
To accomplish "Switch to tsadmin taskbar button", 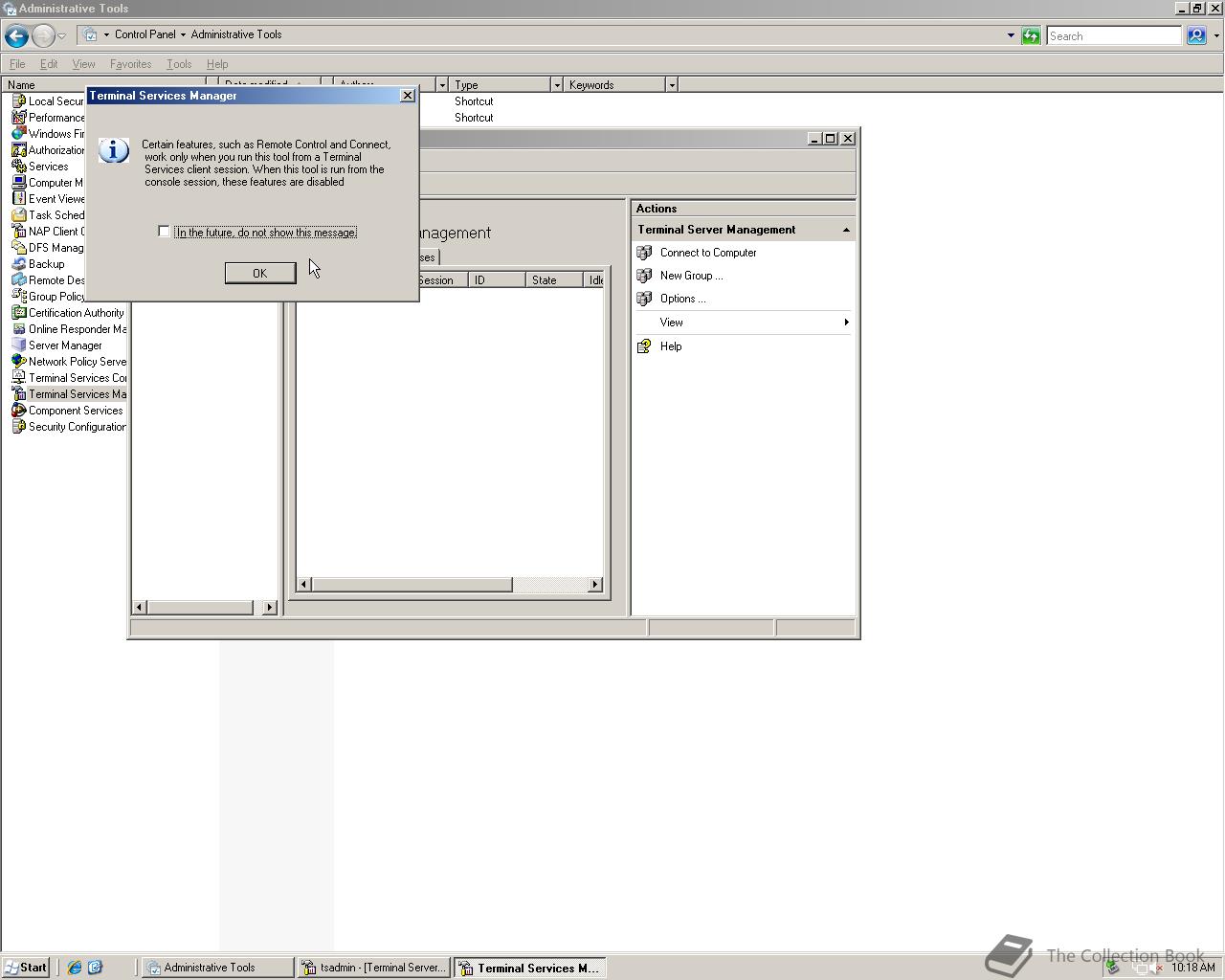I will tap(373, 968).
